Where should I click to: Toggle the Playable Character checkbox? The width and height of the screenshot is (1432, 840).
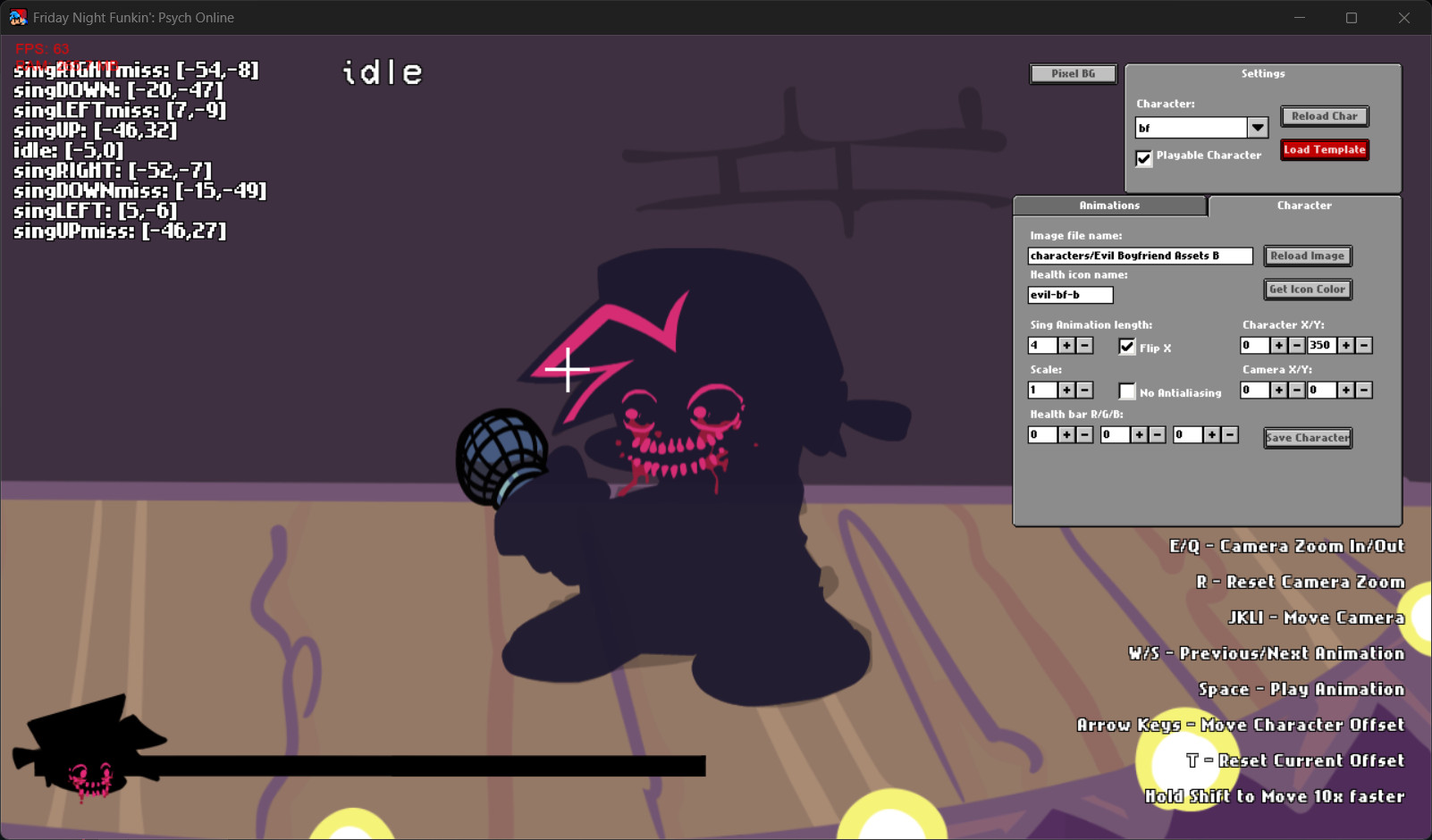pos(1144,157)
